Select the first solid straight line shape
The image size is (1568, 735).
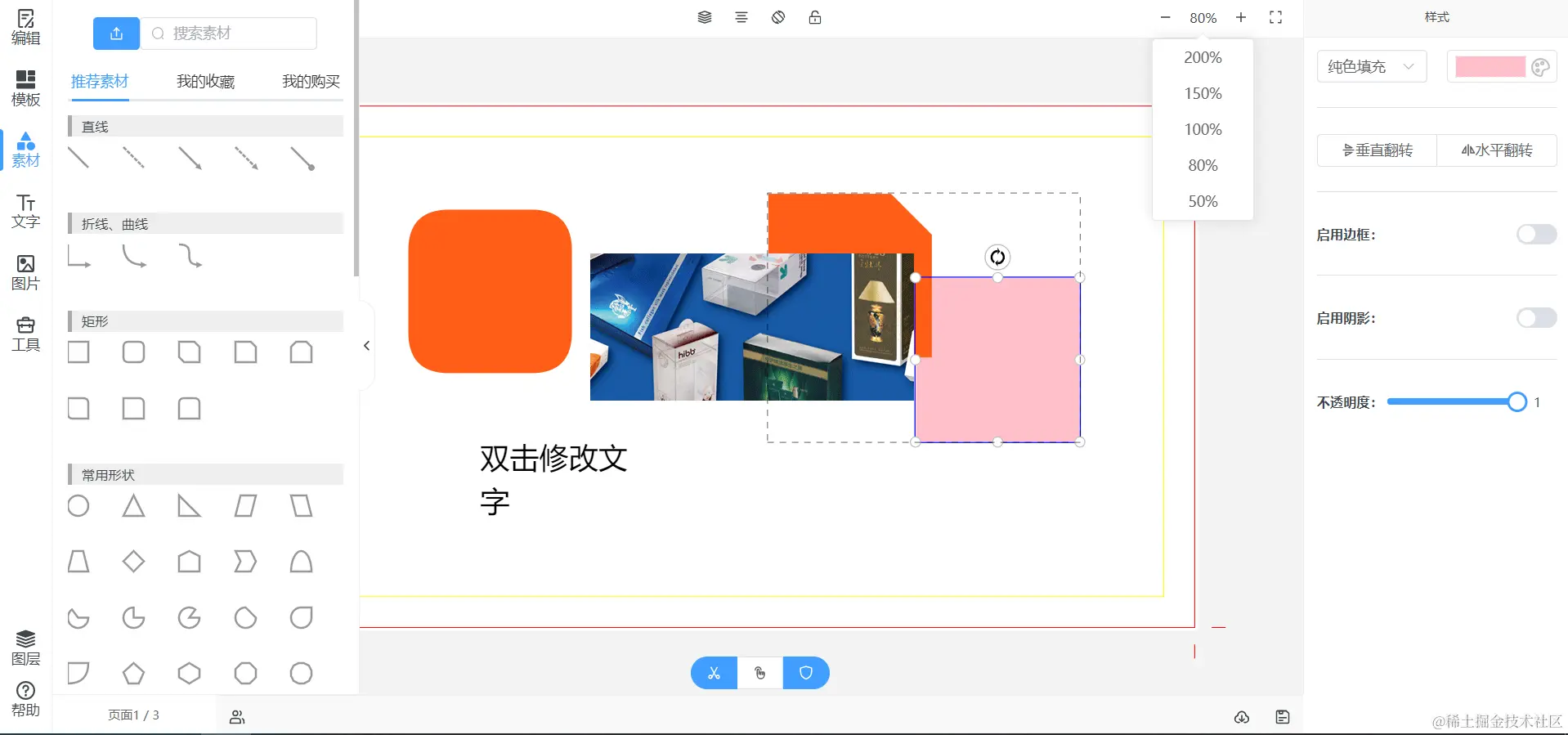coord(78,158)
